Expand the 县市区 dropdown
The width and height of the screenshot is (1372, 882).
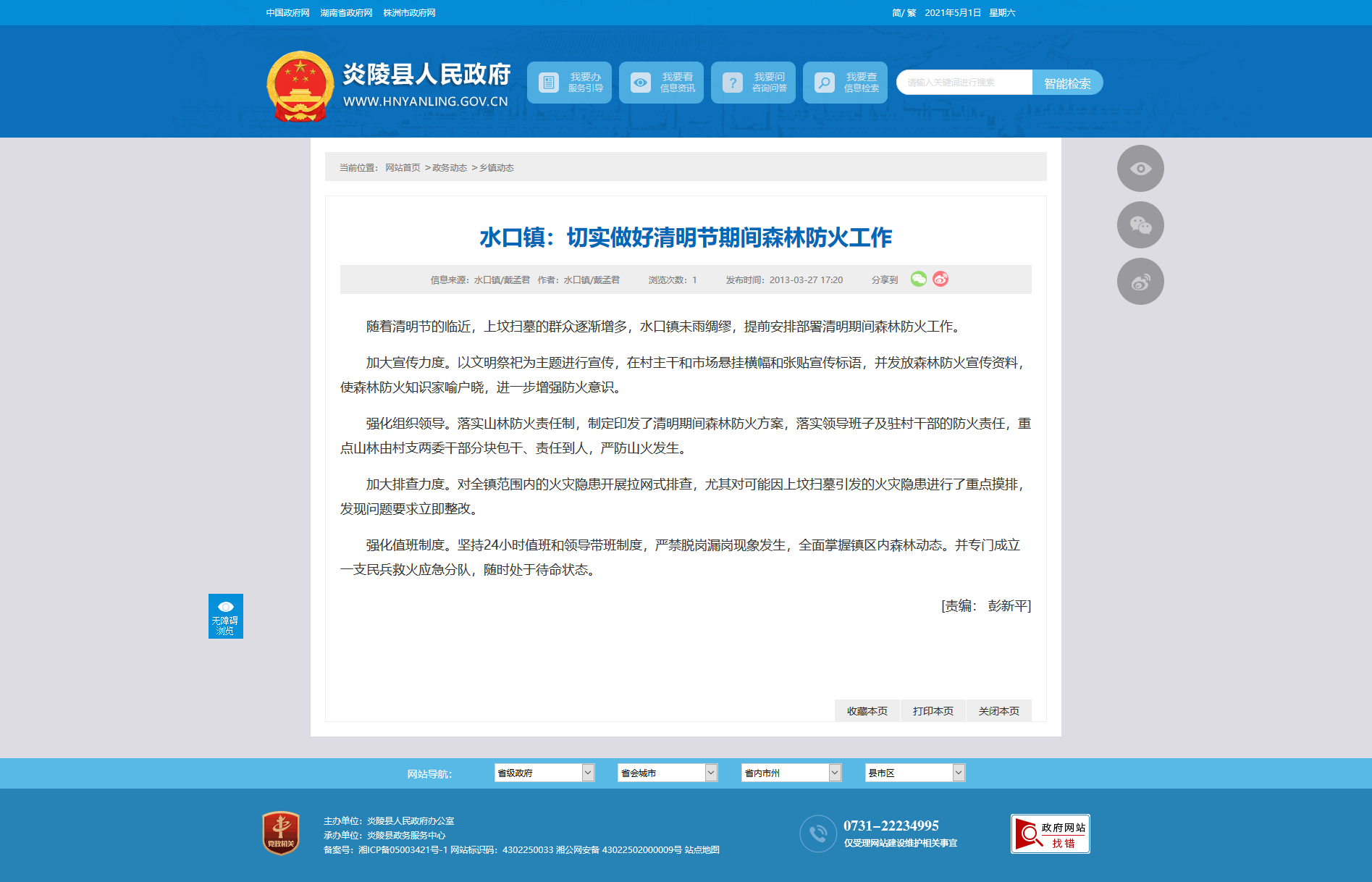(x=915, y=773)
